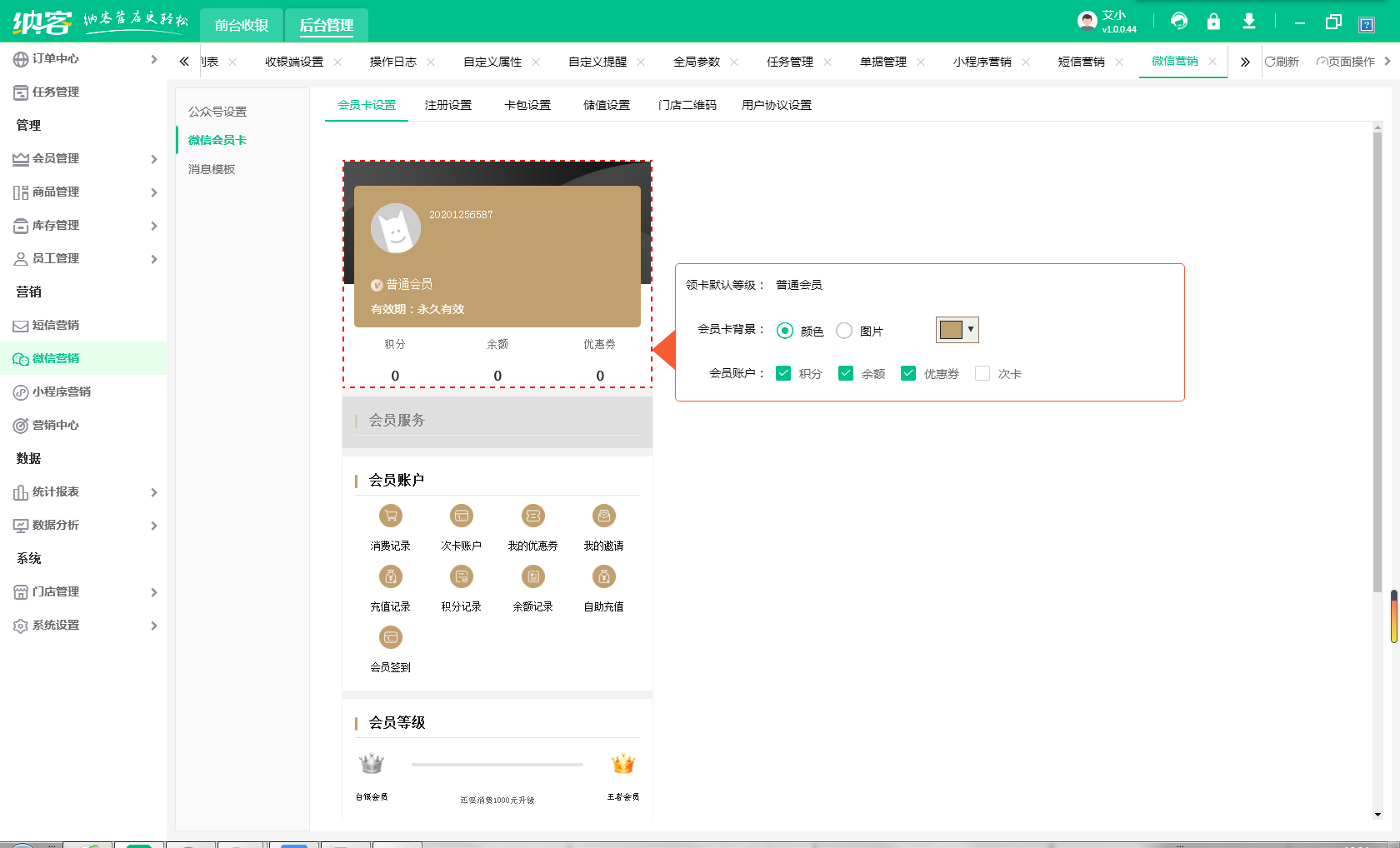This screenshot has height=848, width=1400.
Task: Click the 自助充值 icon
Action: point(603,576)
